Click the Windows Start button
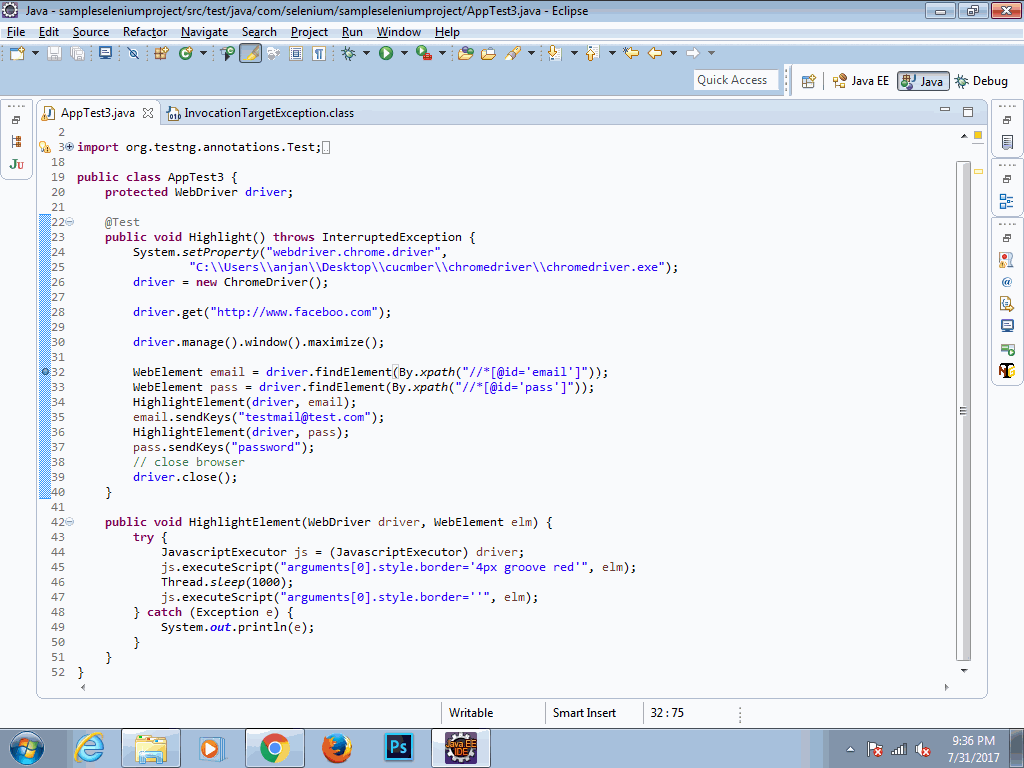This screenshot has height=768, width=1024. pos(26,748)
